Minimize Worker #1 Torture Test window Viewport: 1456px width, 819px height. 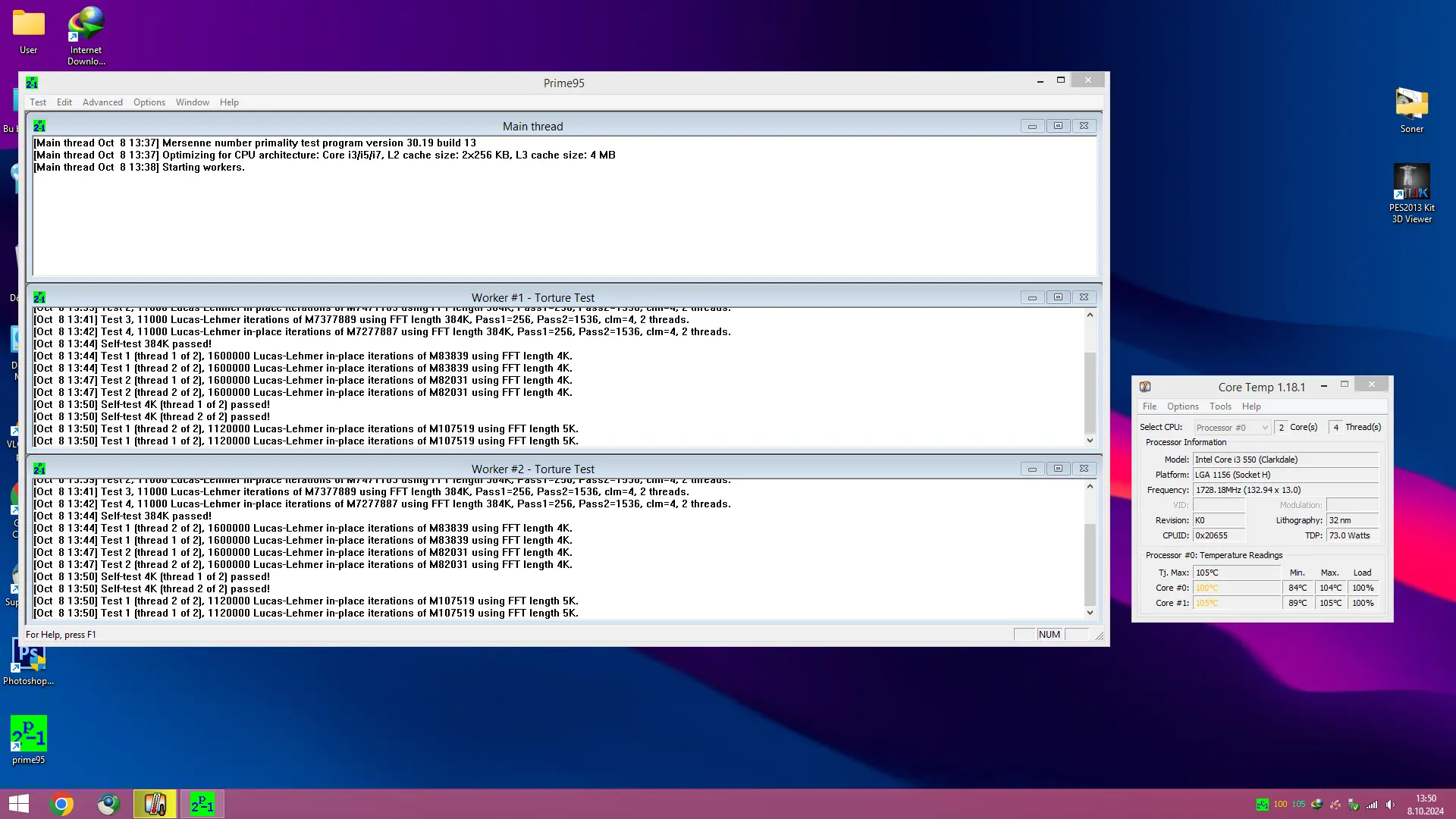(x=1032, y=297)
